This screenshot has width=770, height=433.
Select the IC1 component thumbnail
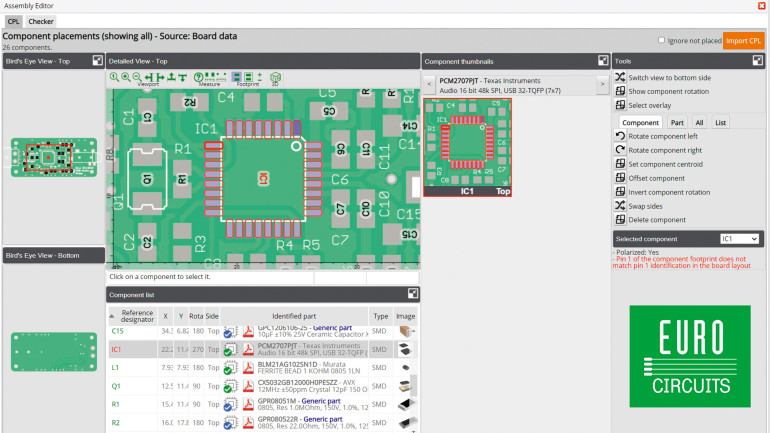(x=467, y=146)
